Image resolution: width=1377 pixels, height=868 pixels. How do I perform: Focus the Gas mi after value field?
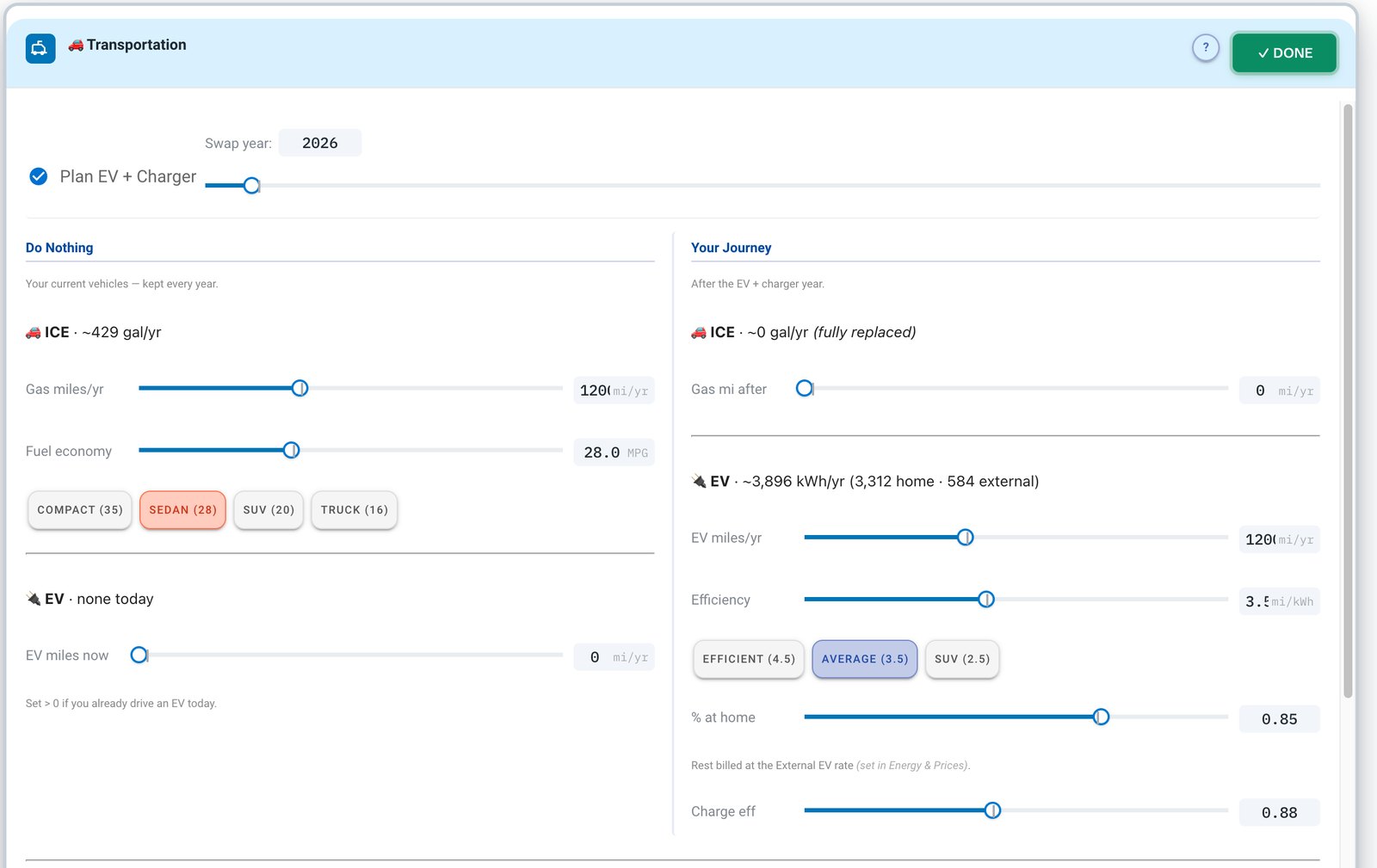(1279, 391)
